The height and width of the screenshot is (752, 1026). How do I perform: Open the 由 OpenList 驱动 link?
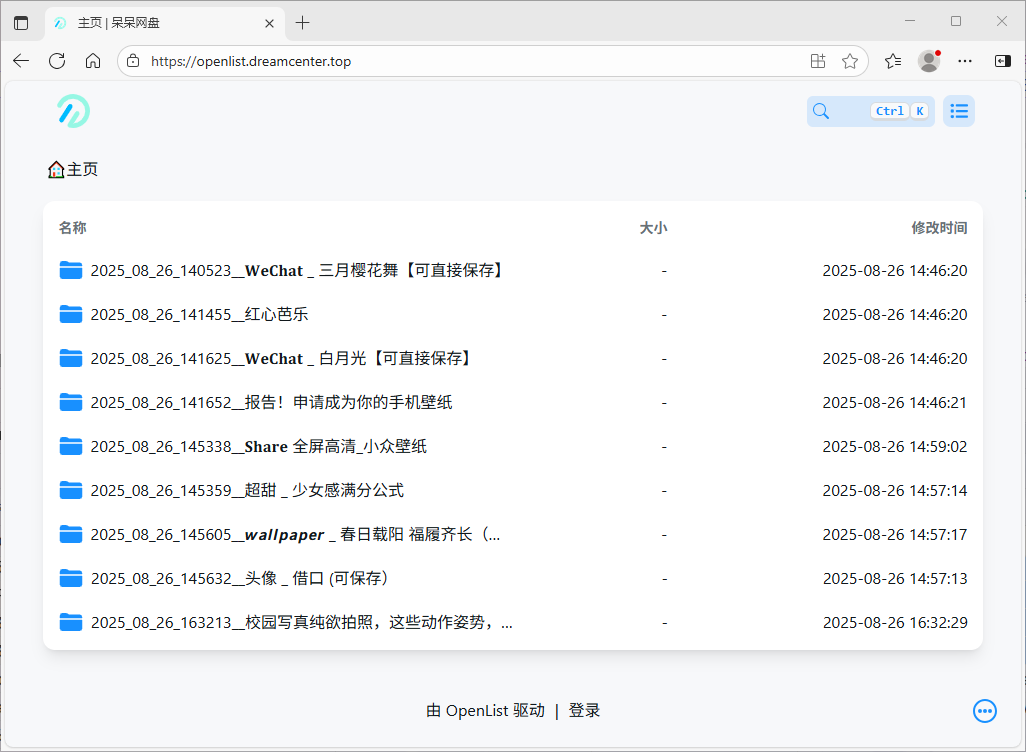tap(485, 710)
